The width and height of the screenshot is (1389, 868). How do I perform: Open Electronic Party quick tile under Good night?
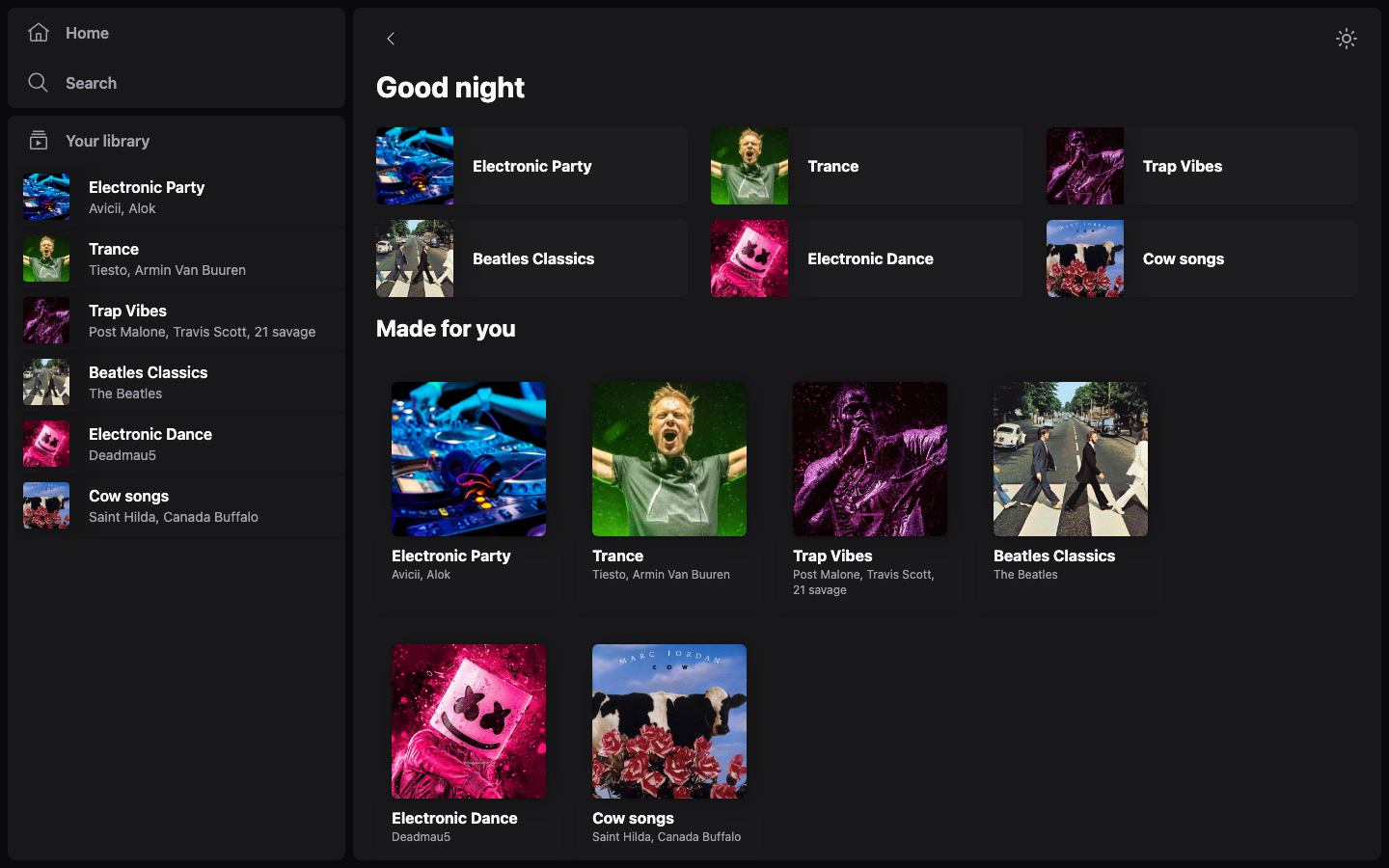[x=531, y=166]
